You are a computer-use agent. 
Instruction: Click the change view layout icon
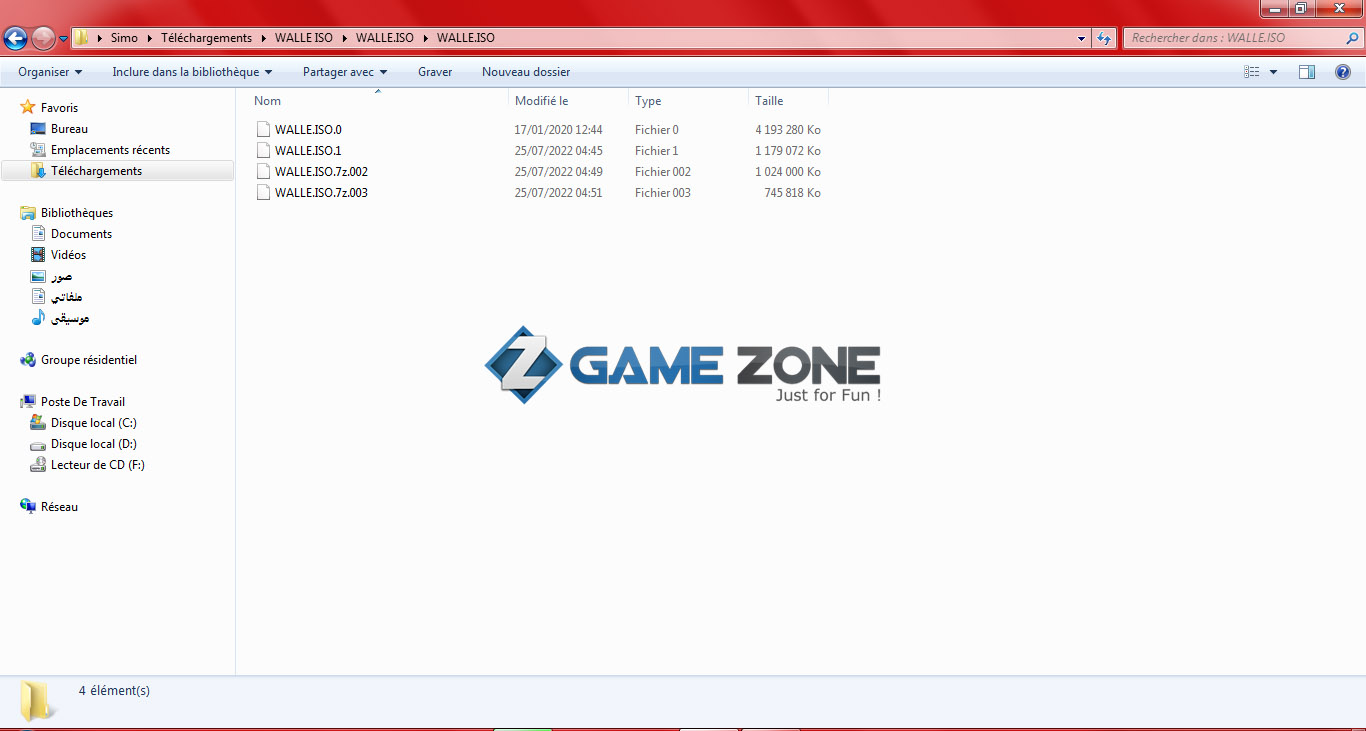click(x=1251, y=72)
